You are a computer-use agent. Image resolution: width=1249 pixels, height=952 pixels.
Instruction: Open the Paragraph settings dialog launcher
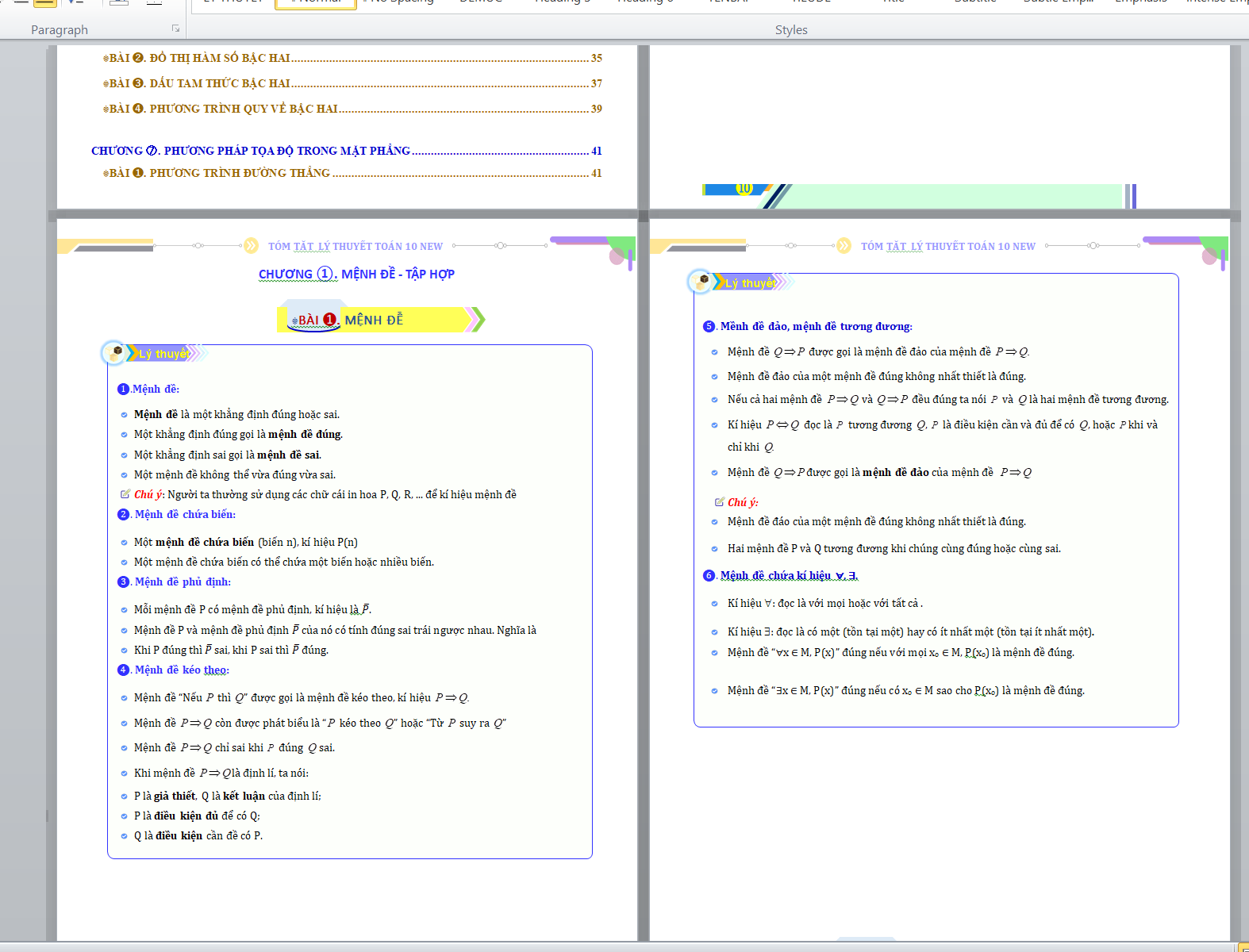(176, 29)
